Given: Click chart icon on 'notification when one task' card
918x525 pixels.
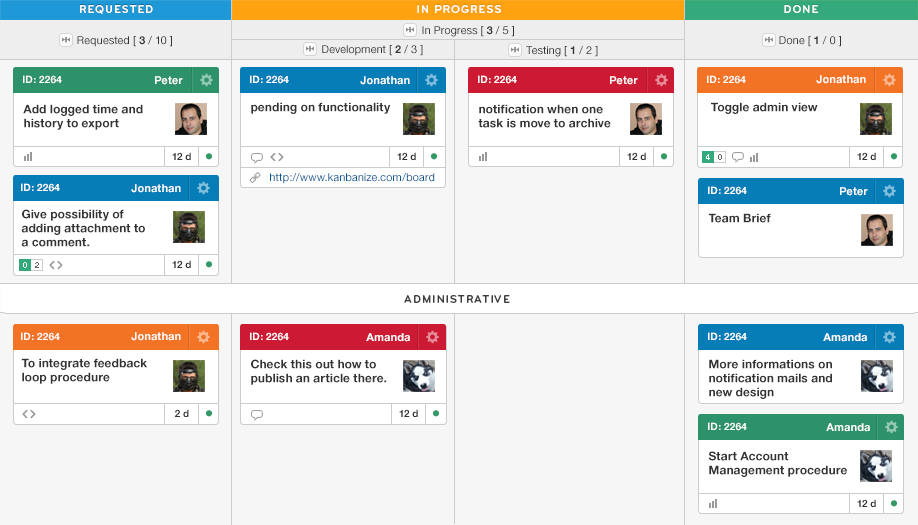Looking at the screenshot, I should pos(483,157).
